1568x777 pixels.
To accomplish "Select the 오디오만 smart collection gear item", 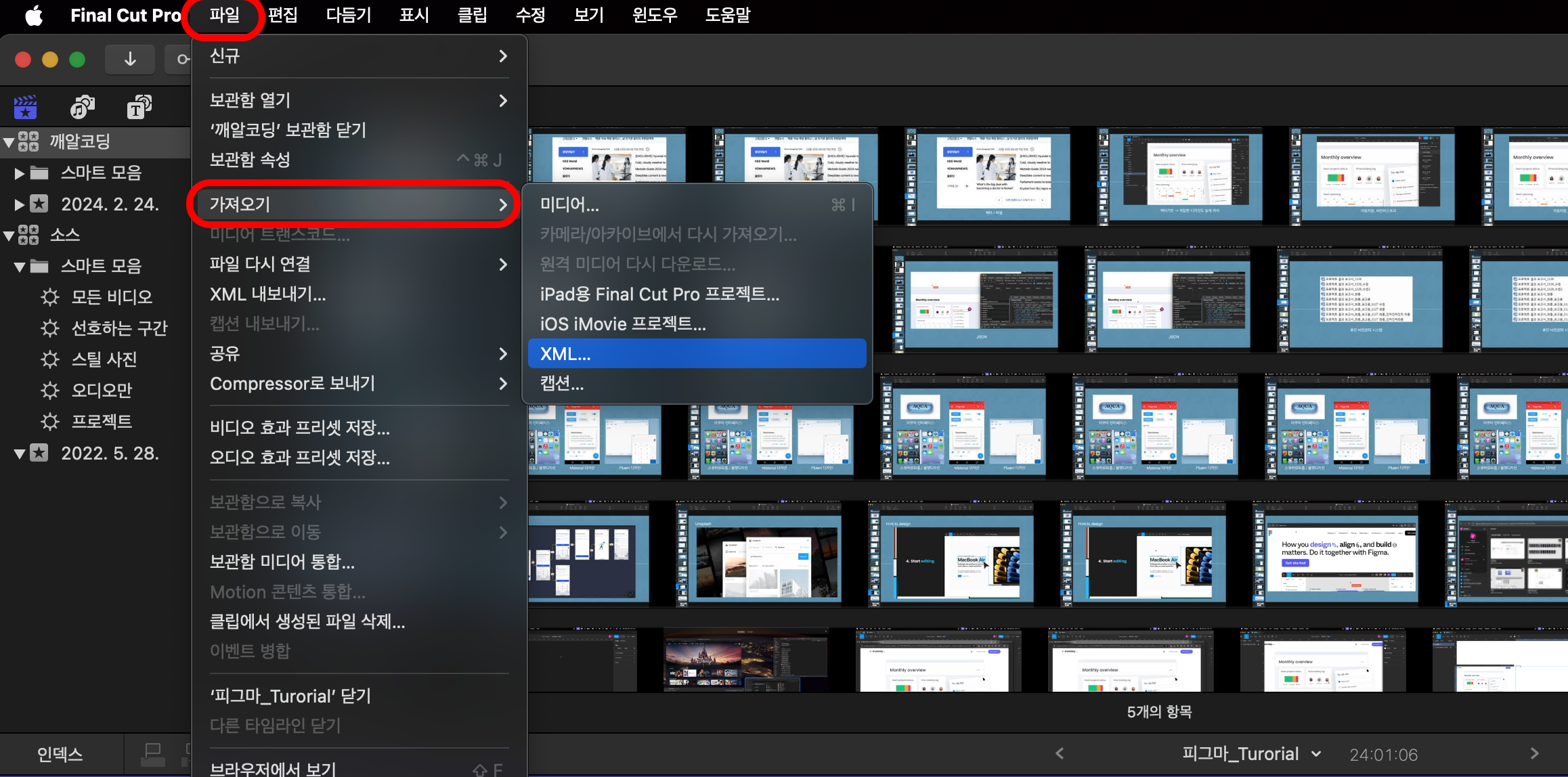I will click(x=102, y=390).
